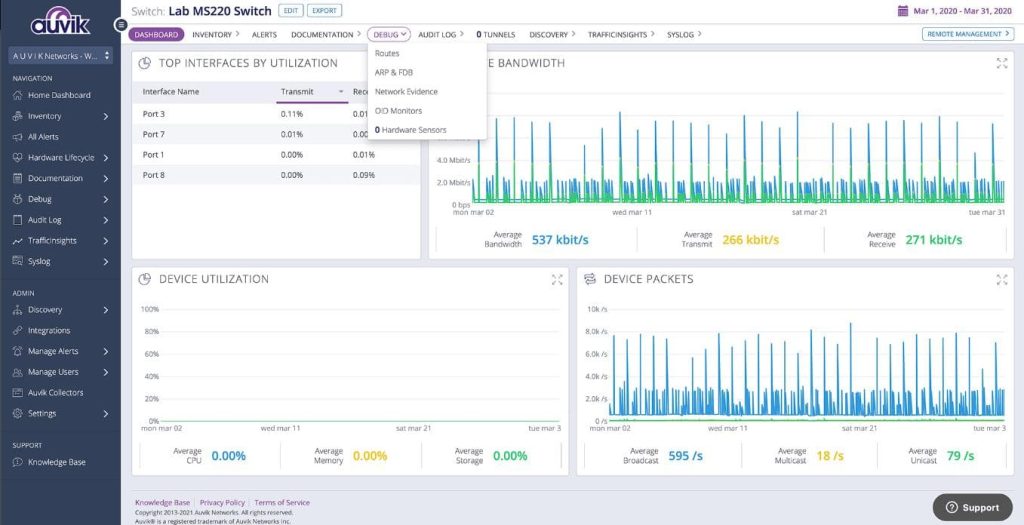Image resolution: width=1024 pixels, height=525 pixels.
Task: Click the Top Interfaces pie chart icon
Action: 145,63
